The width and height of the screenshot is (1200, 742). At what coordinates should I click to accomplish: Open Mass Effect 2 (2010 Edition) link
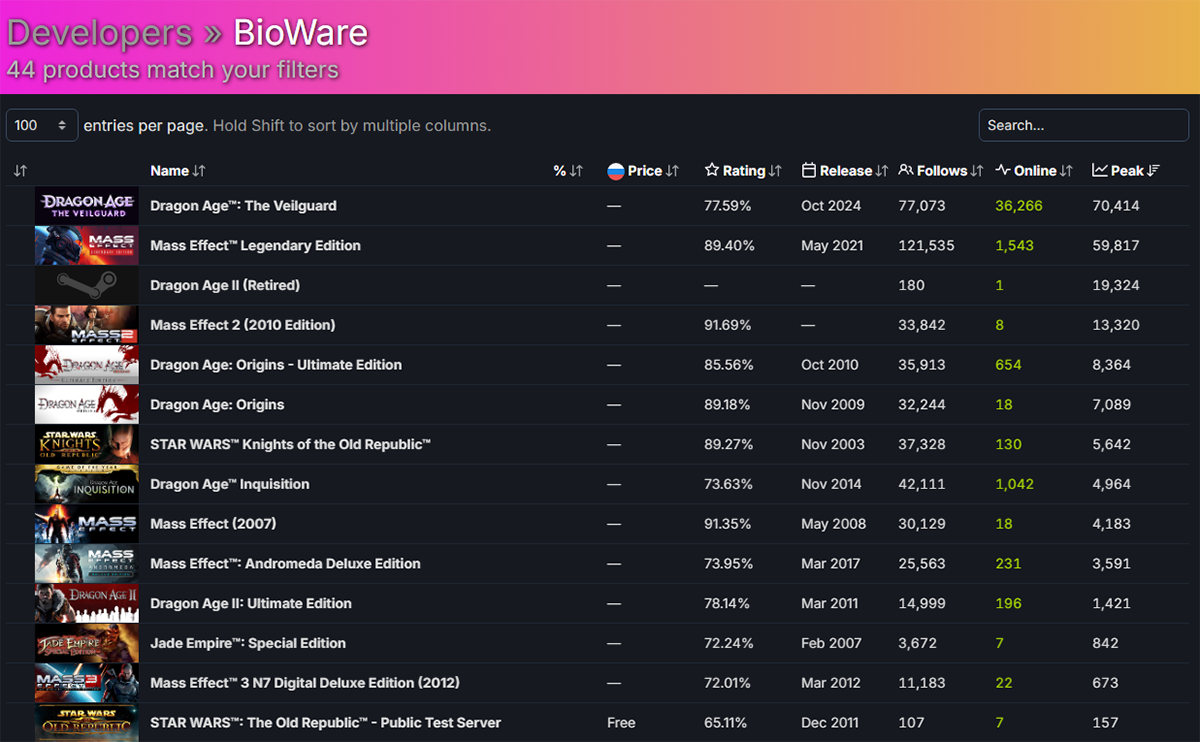click(243, 325)
